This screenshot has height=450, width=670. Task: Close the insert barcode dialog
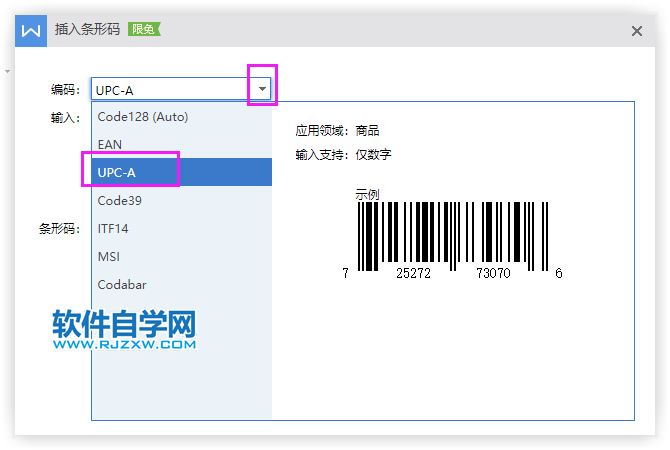click(x=637, y=31)
